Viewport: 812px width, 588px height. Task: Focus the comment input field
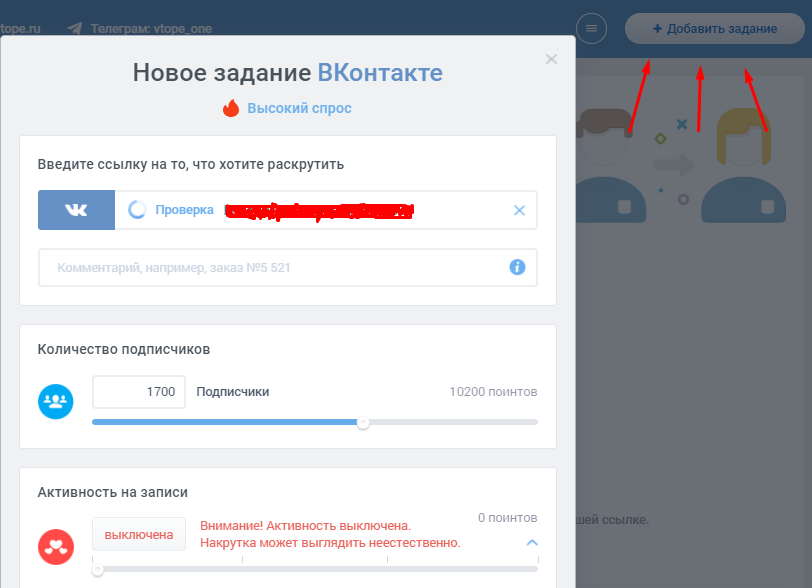(287, 267)
